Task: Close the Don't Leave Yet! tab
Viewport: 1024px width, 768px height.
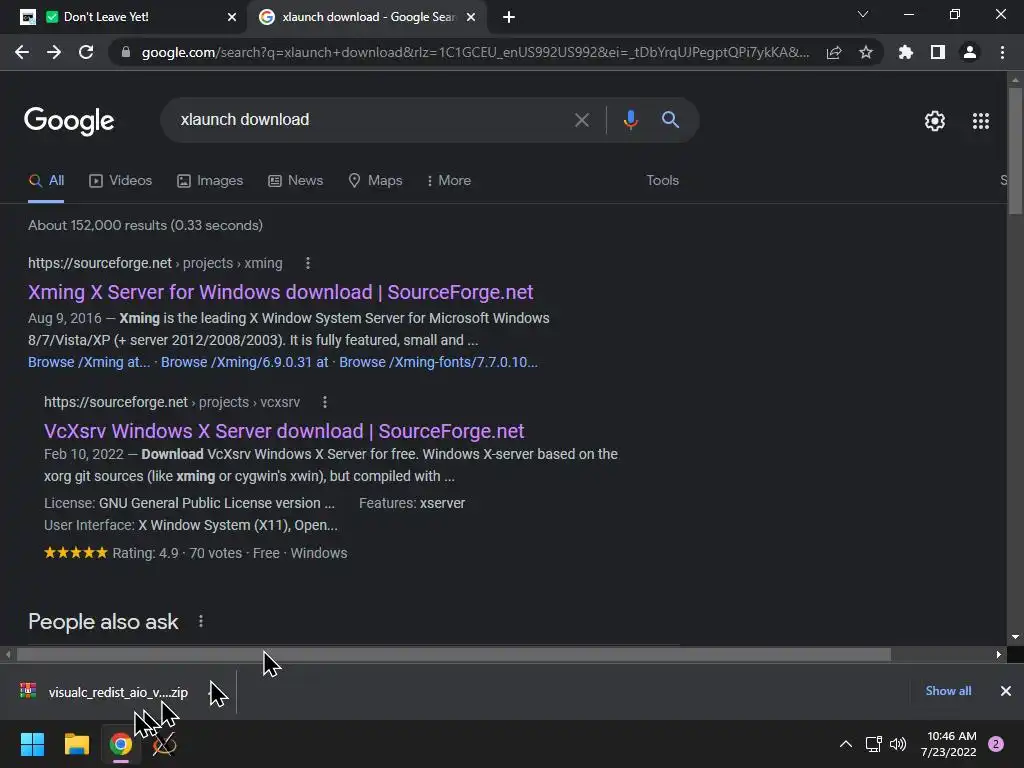Action: tap(232, 17)
